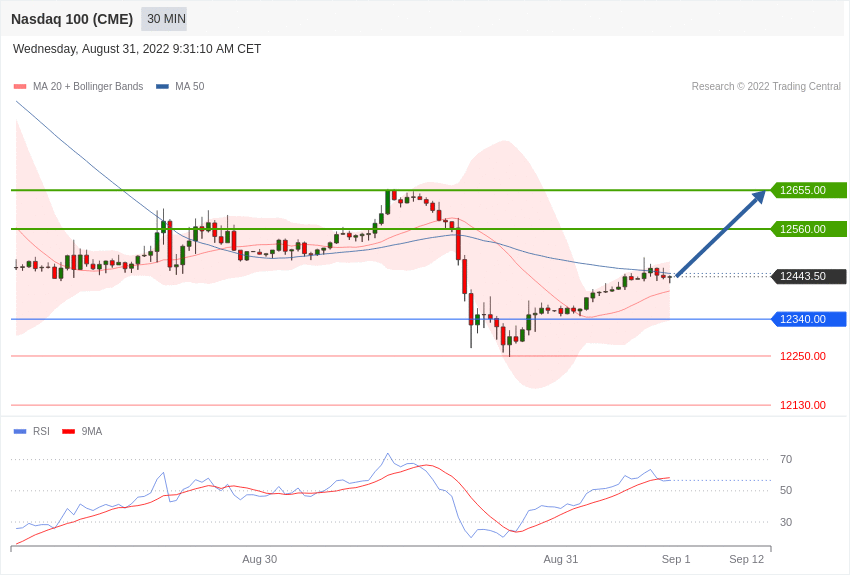Viewport: 850px width, 576px height.
Task: Click the RSI 30 axis label
Action: click(x=786, y=522)
